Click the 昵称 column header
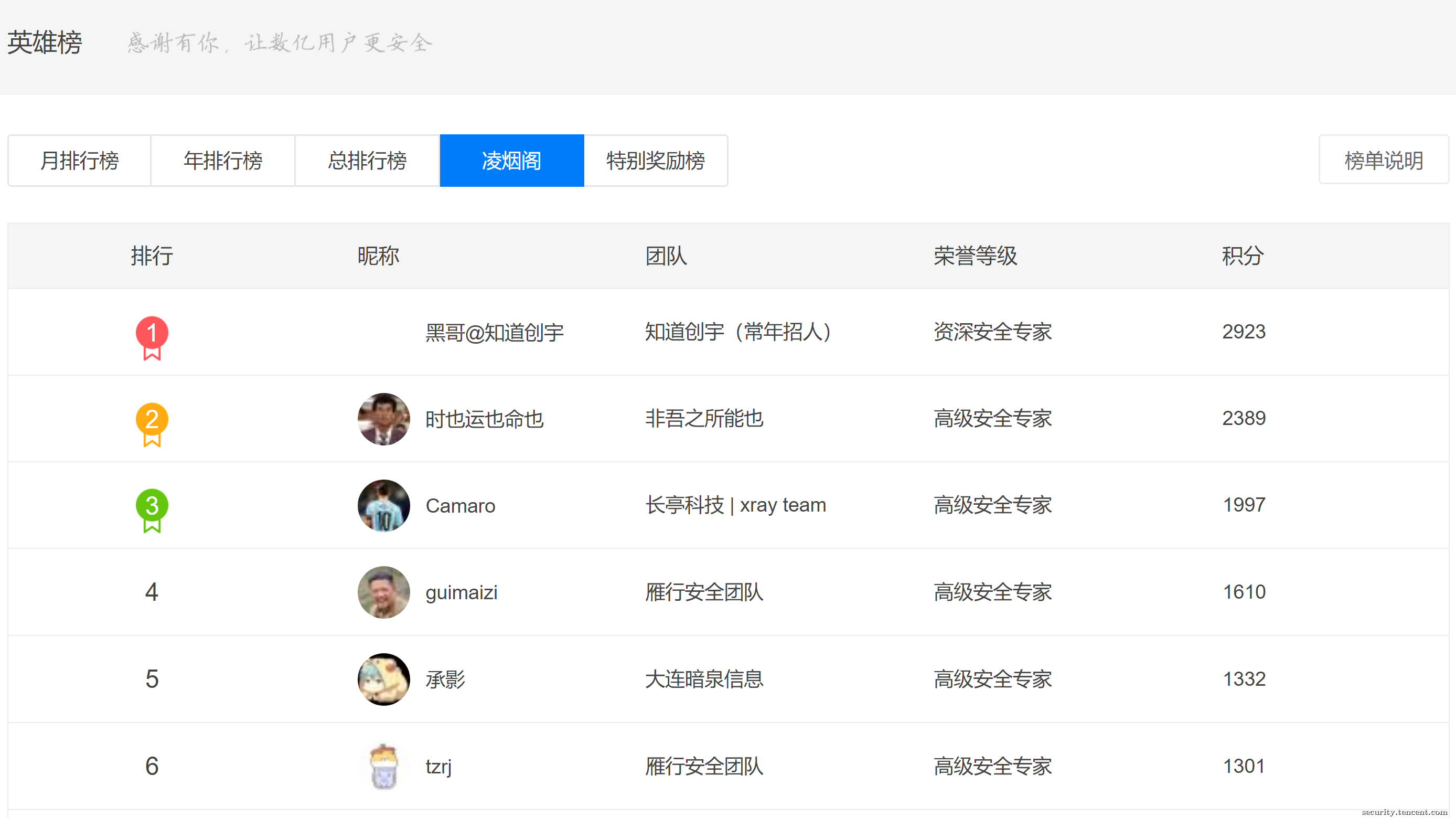Viewport: 1456px width, 818px height. pos(378,256)
